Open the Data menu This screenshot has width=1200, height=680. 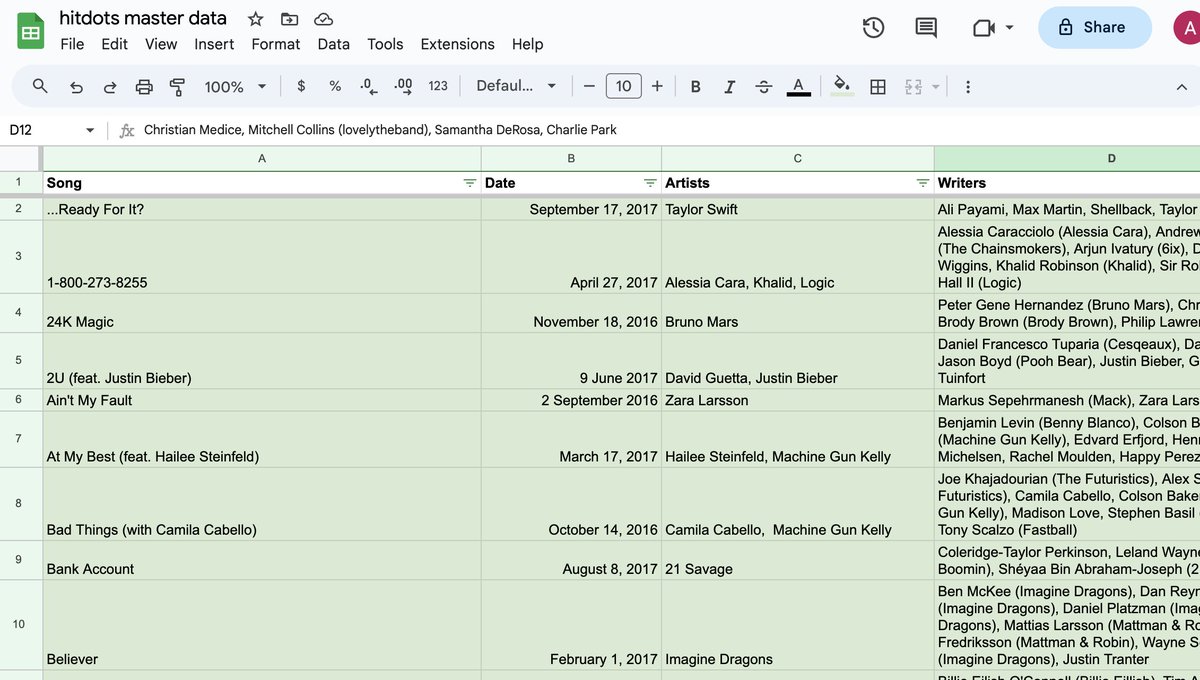(334, 44)
